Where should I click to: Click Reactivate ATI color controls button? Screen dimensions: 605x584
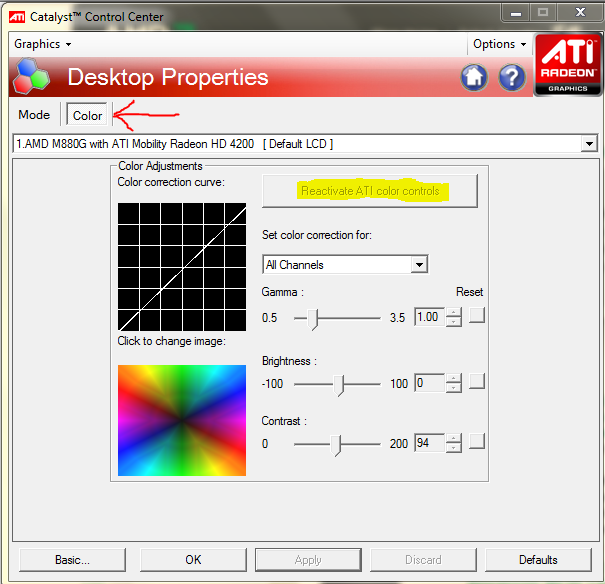tap(370, 190)
